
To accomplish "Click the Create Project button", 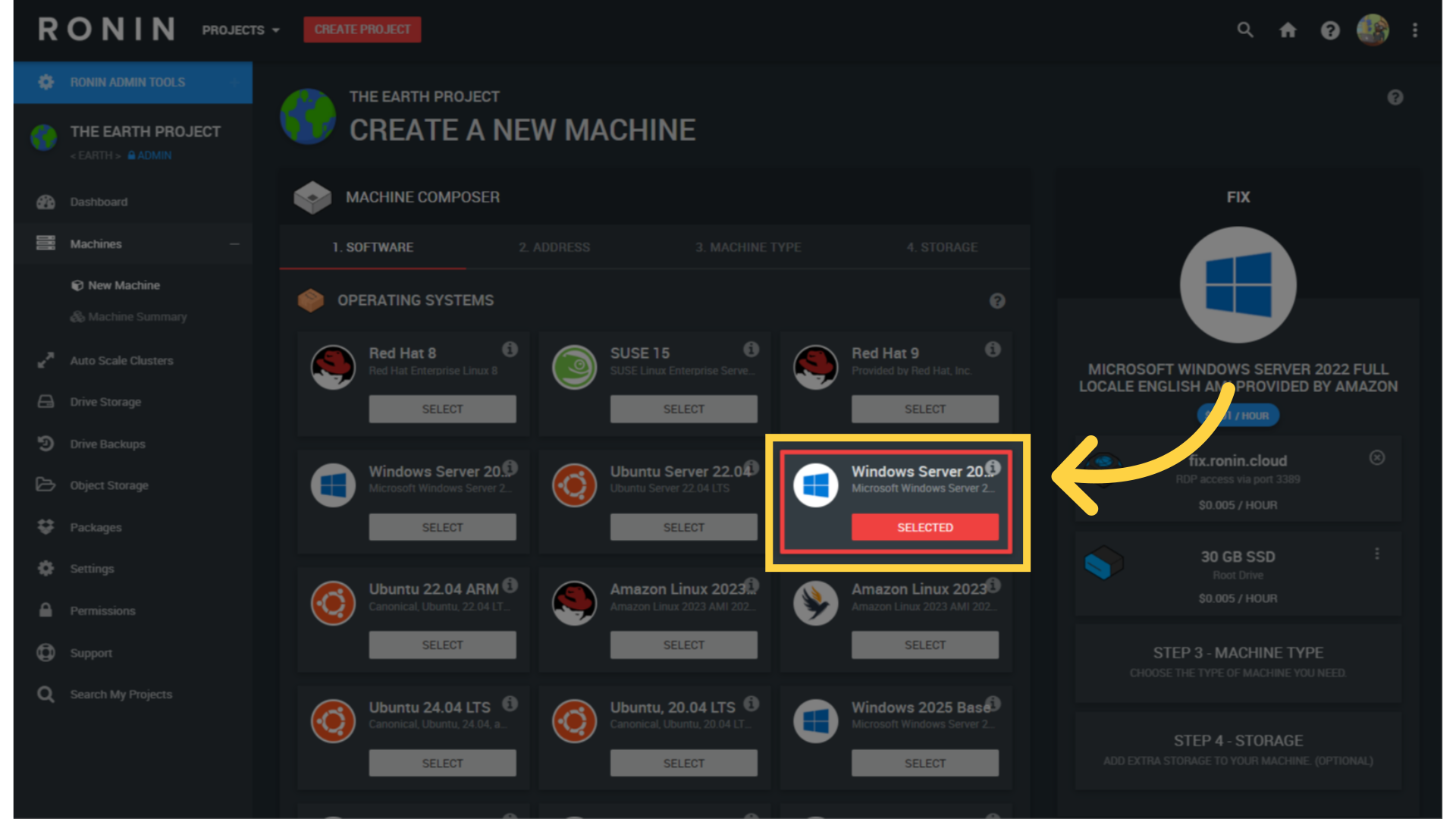I will point(362,30).
